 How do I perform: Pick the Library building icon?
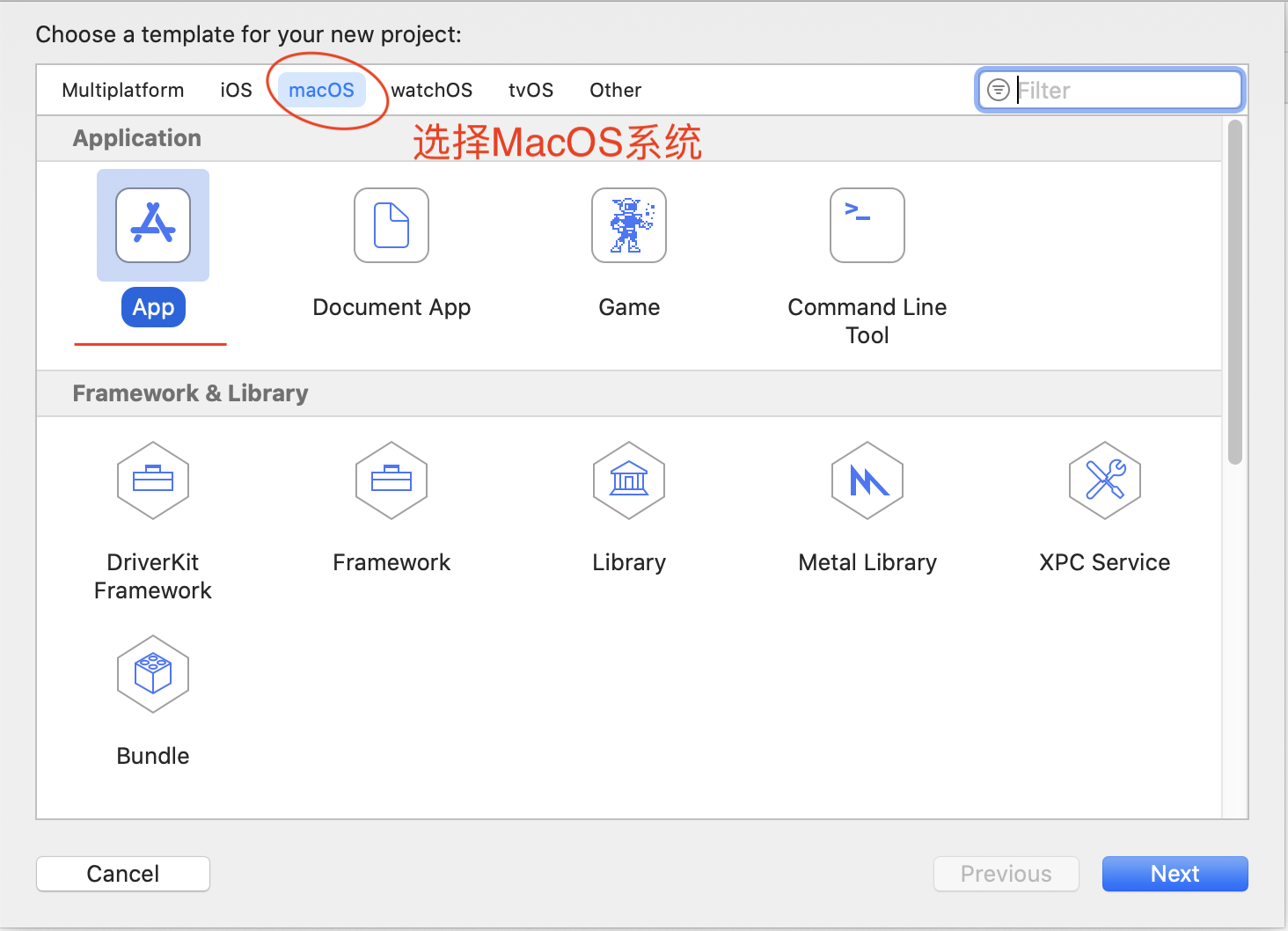click(x=629, y=480)
